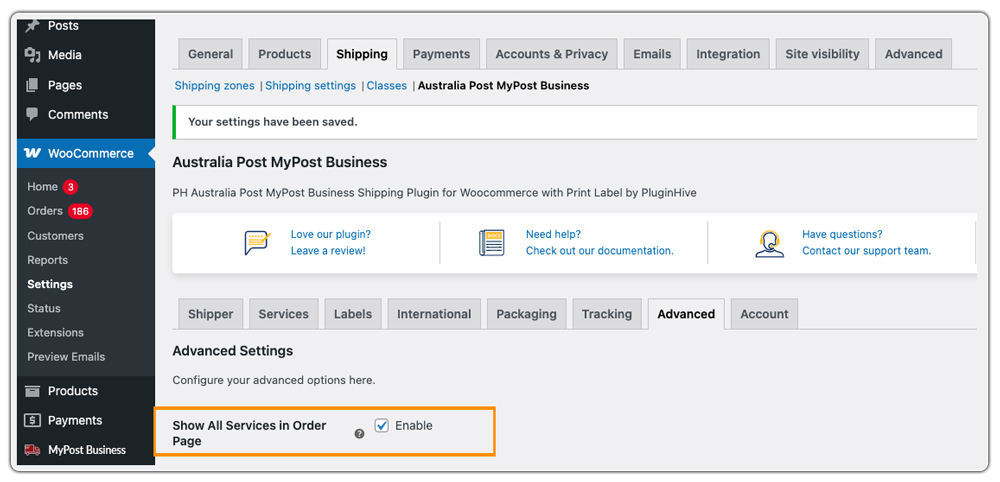Image resolution: width=1000 pixels, height=482 pixels.
Task: Open the top Advanced WooCommerce tab
Action: (x=913, y=54)
